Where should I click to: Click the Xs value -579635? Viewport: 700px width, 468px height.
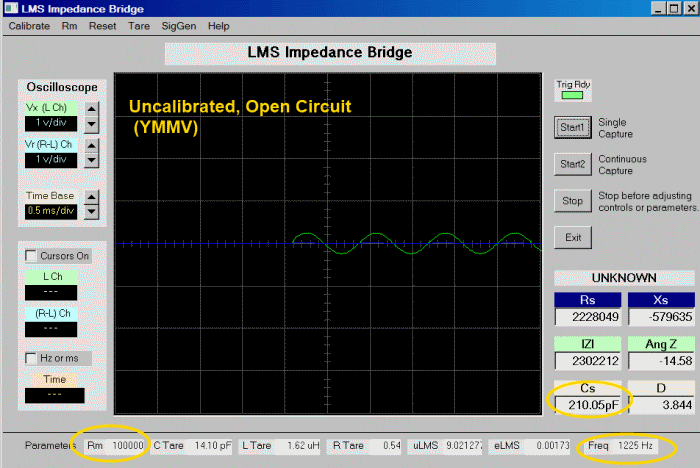(x=662, y=317)
